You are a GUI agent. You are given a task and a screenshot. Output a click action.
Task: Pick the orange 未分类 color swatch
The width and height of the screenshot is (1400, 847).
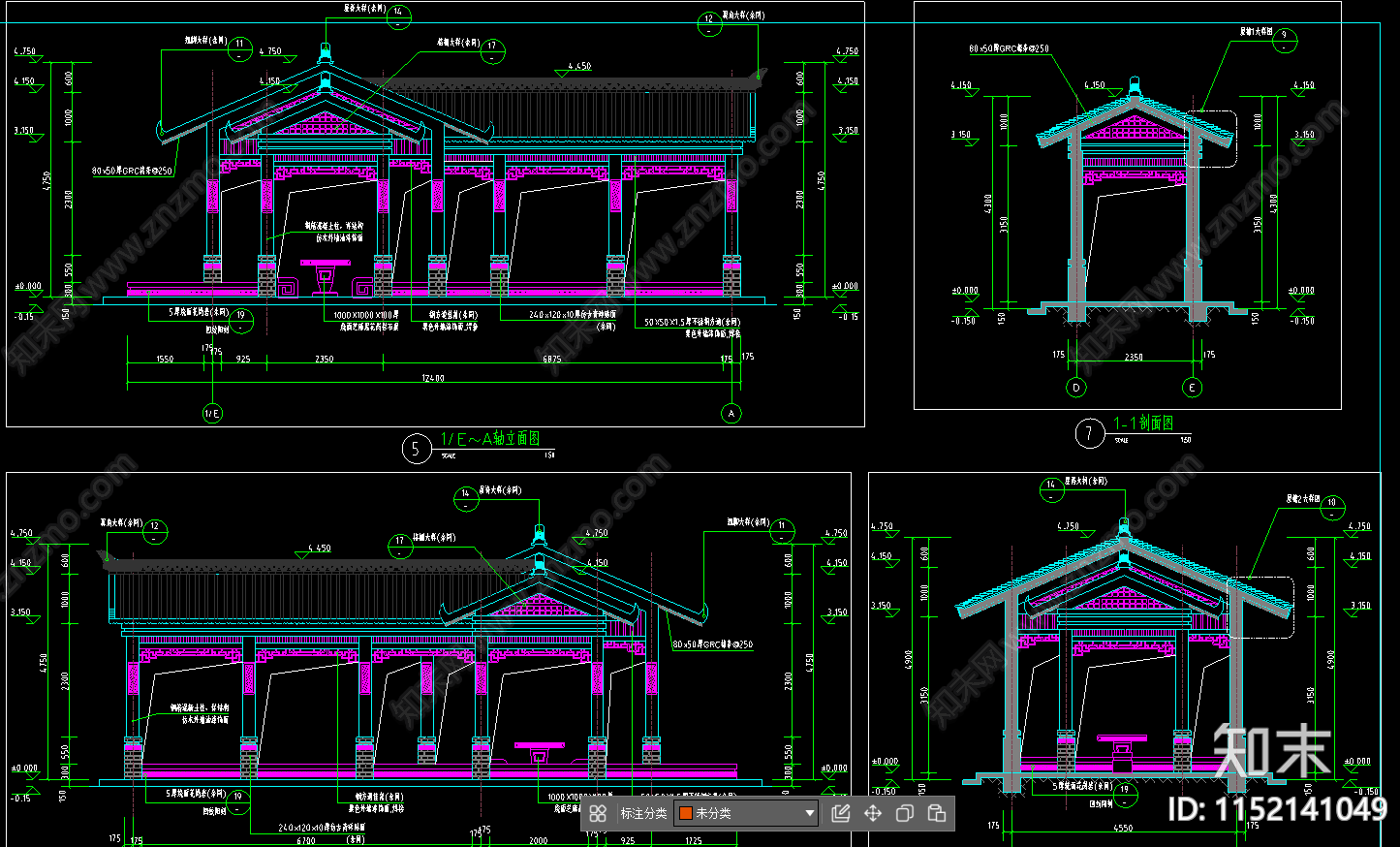(x=686, y=813)
